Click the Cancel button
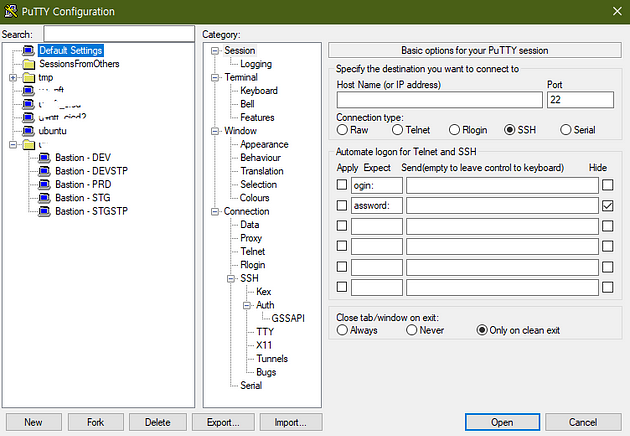The height and width of the screenshot is (436, 630). [x=583, y=422]
